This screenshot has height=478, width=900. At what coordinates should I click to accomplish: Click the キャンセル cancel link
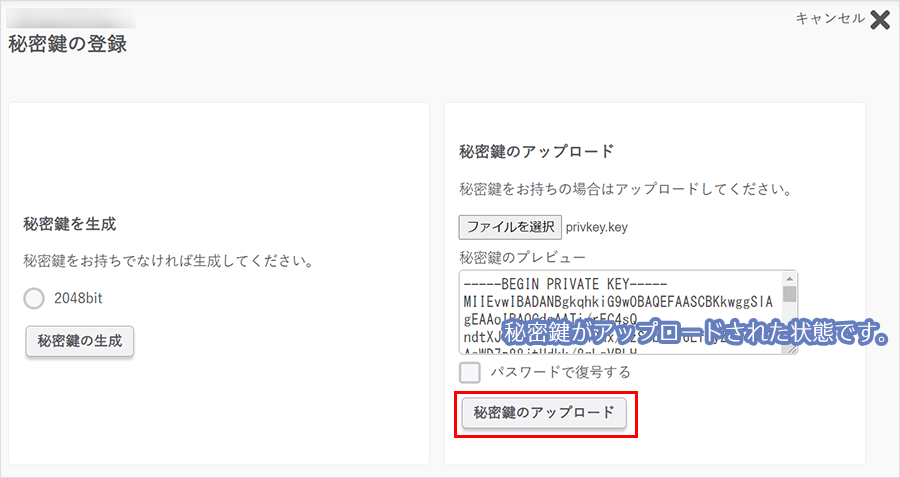pos(829,19)
